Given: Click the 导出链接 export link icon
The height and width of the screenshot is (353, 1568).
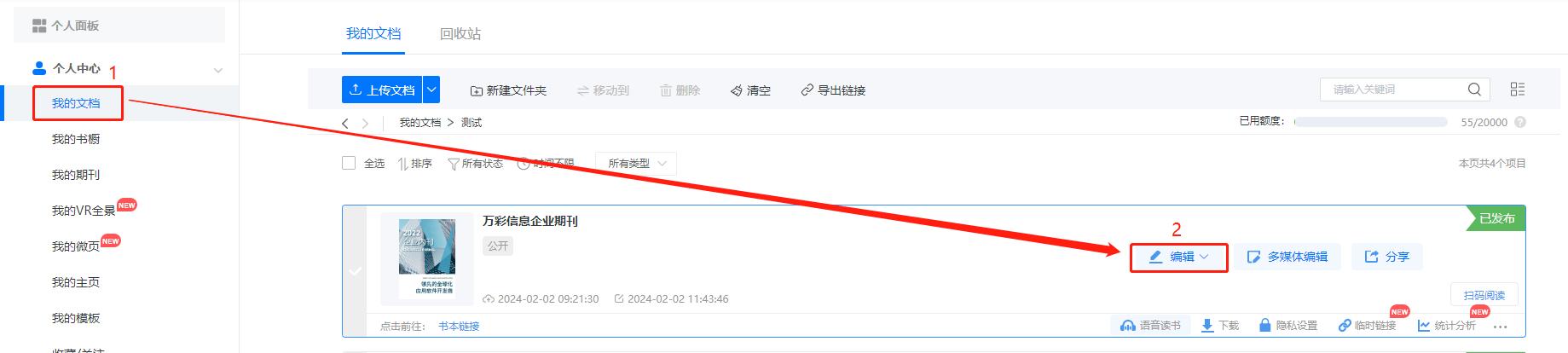Looking at the screenshot, I should pos(807,90).
